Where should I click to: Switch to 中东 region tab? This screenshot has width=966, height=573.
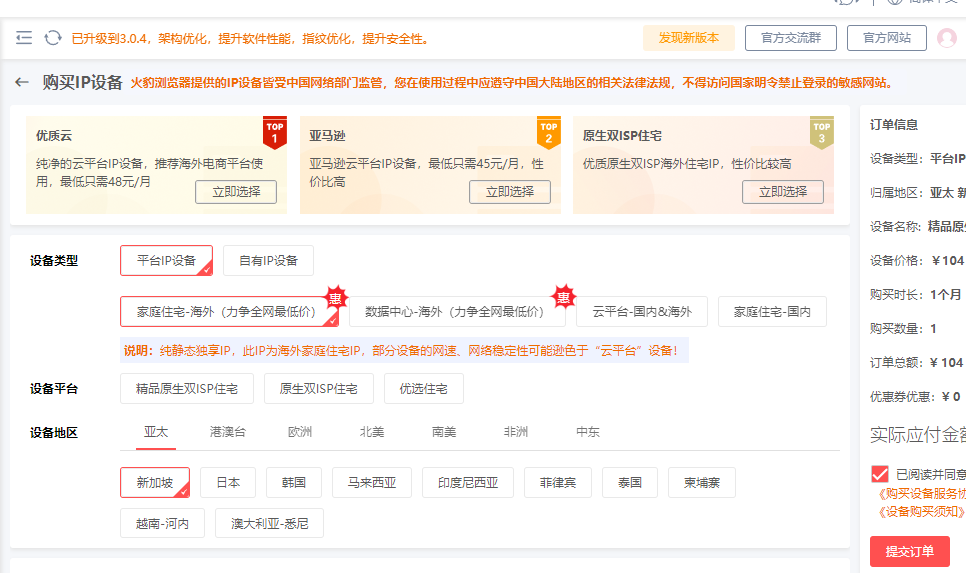click(588, 432)
